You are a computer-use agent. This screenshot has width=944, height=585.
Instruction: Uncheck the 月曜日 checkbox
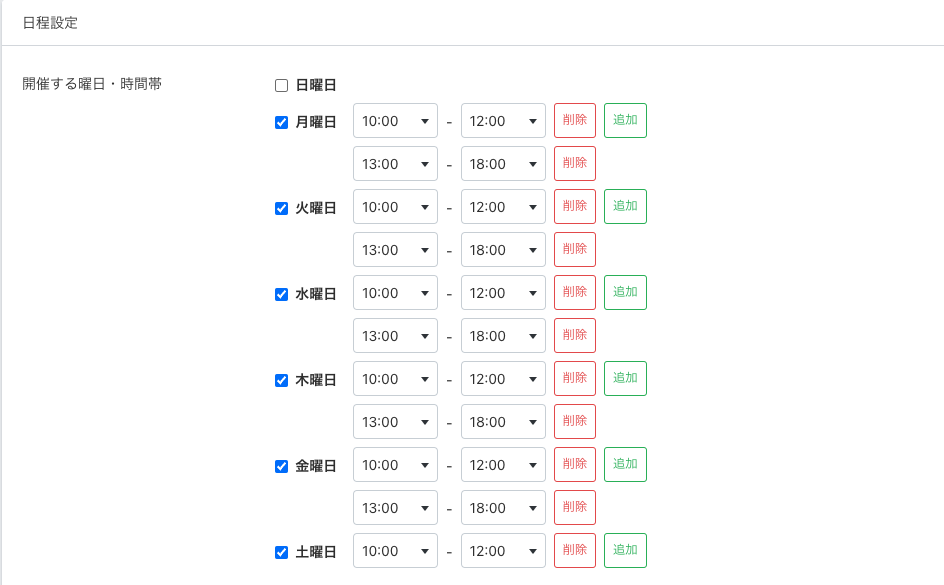(281, 122)
